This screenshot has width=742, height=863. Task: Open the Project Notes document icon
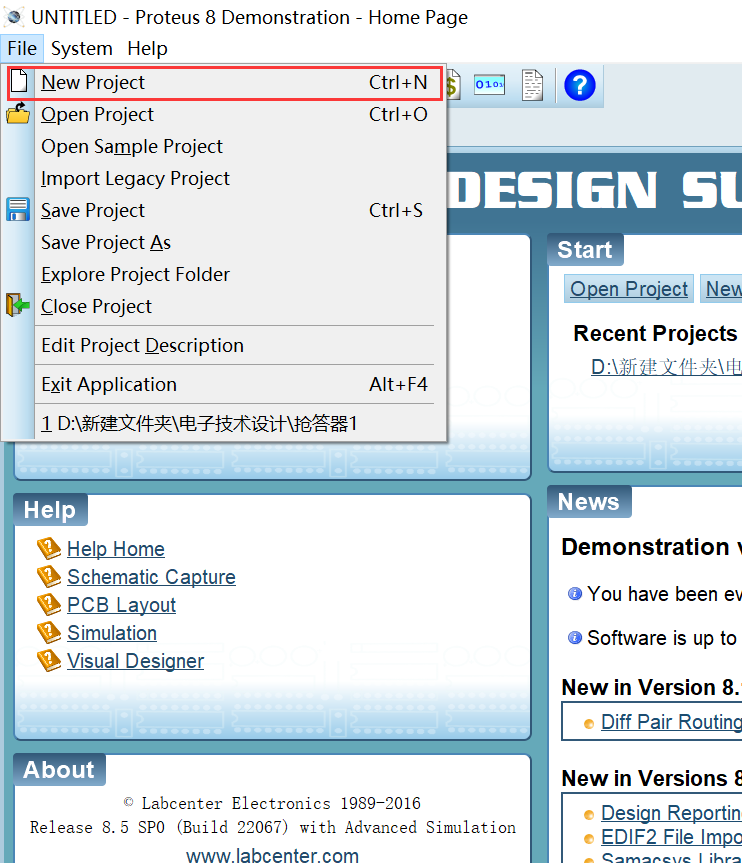pos(532,85)
